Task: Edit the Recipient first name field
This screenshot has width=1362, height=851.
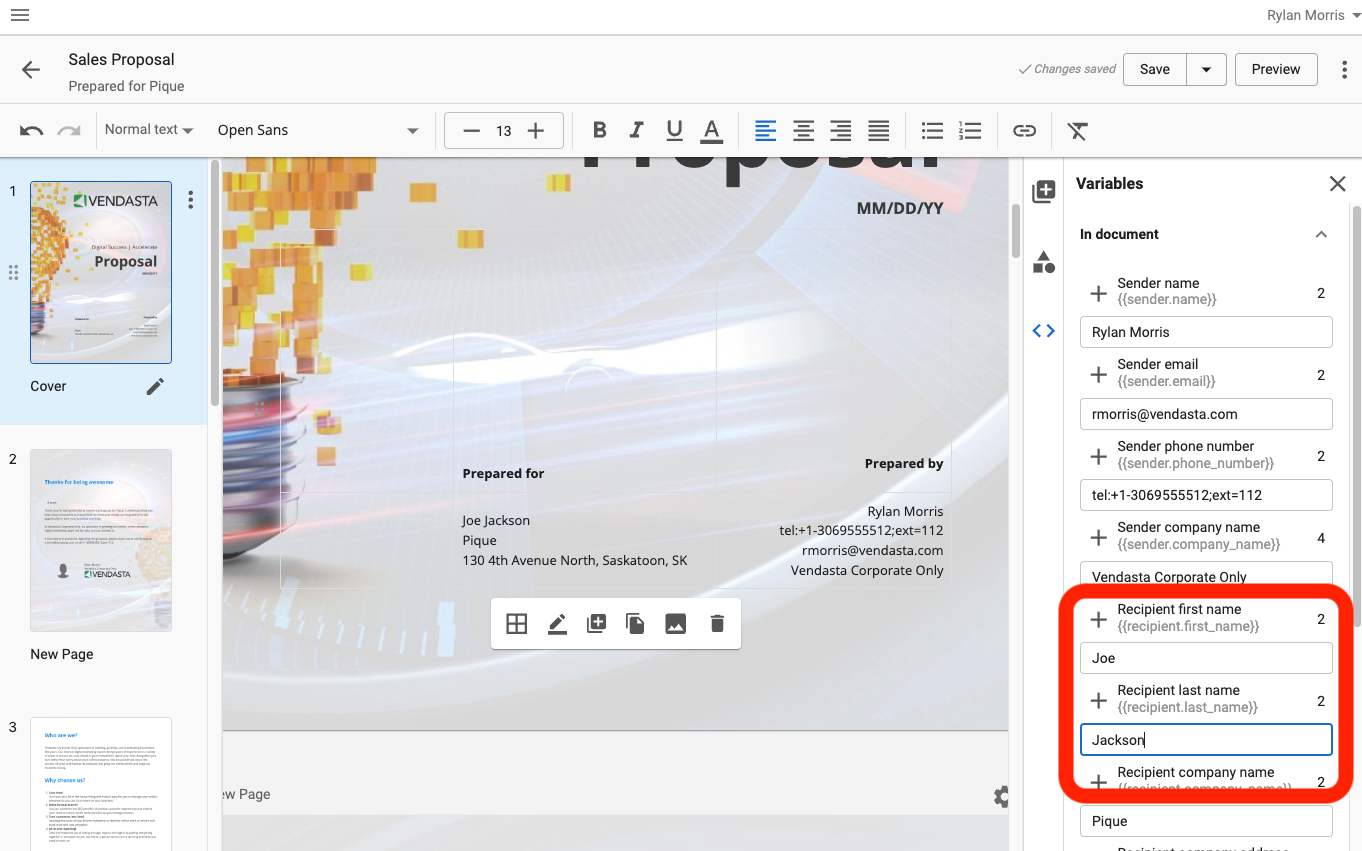Action: click(1206, 658)
